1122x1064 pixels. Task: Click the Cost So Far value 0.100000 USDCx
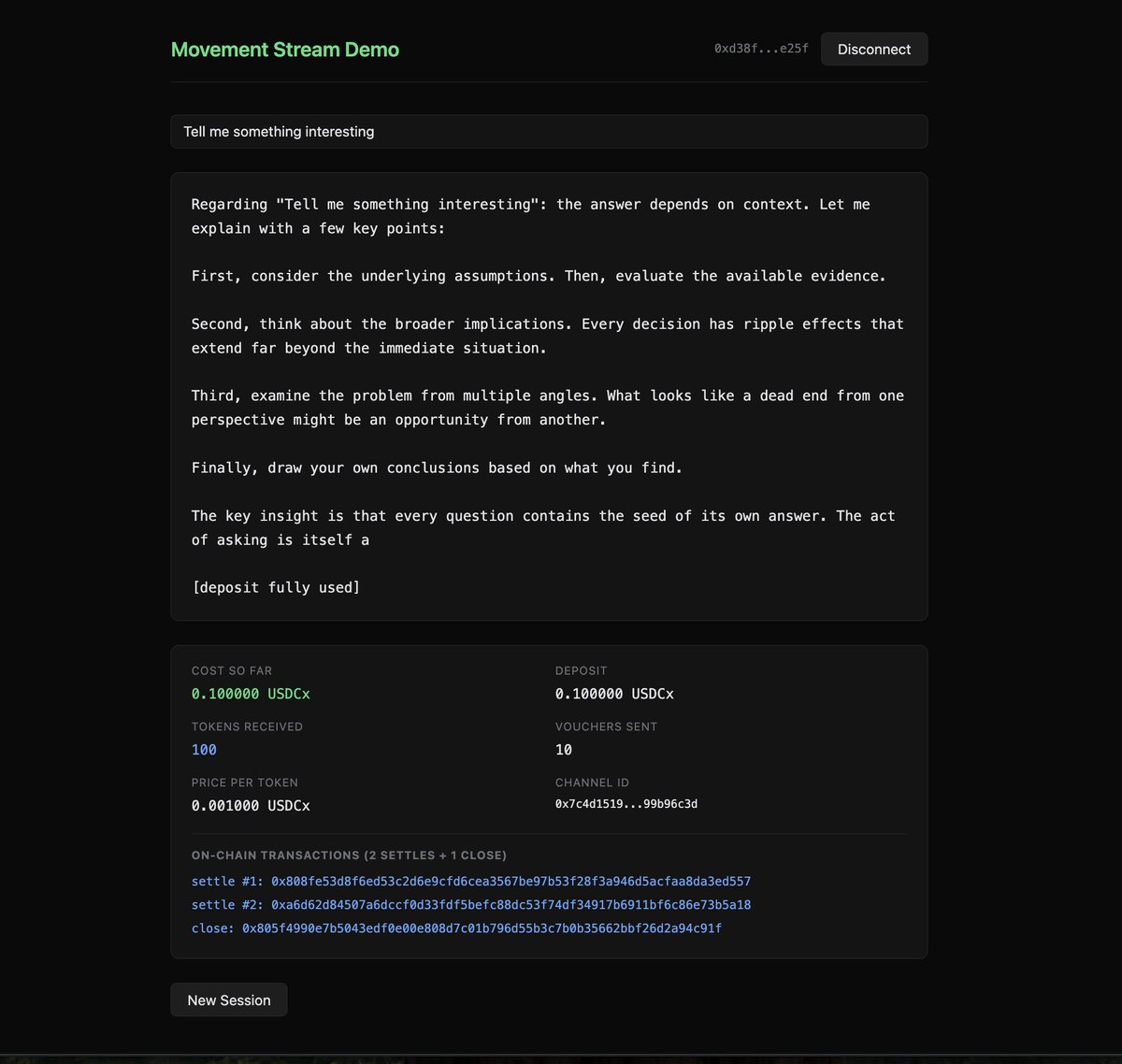point(251,694)
